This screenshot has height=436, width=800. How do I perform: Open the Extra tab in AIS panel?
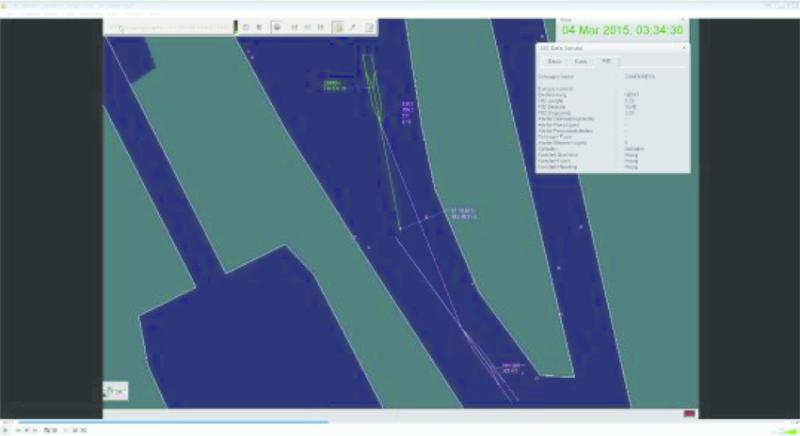point(580,62)
